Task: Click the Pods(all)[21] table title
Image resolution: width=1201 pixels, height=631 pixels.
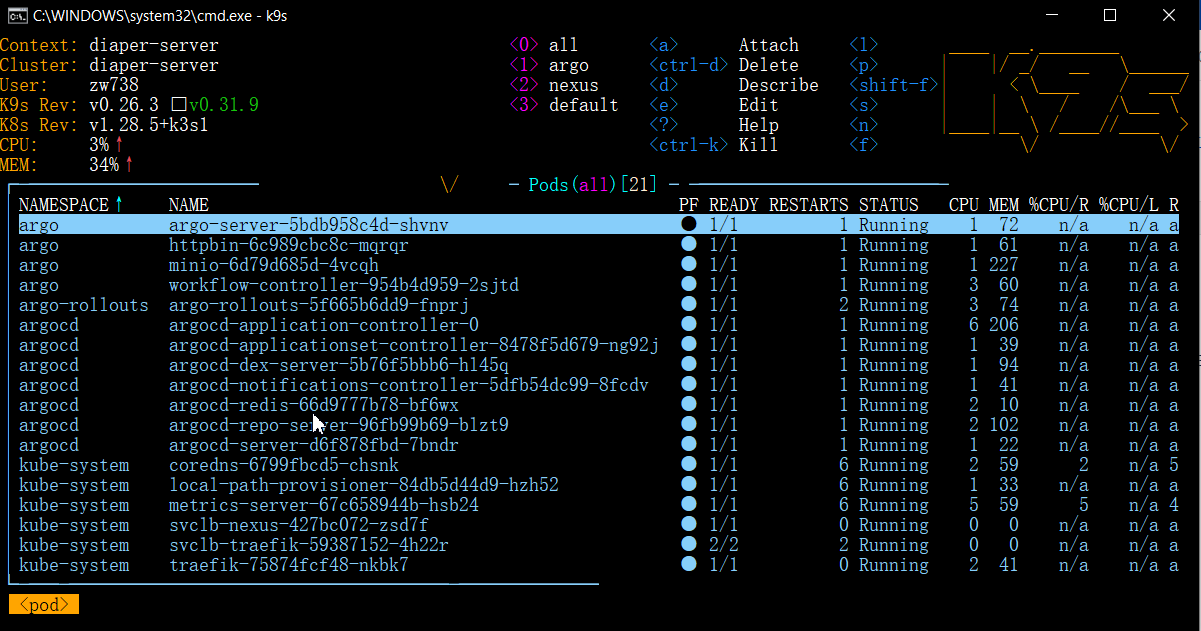Action: coord(594,185)
